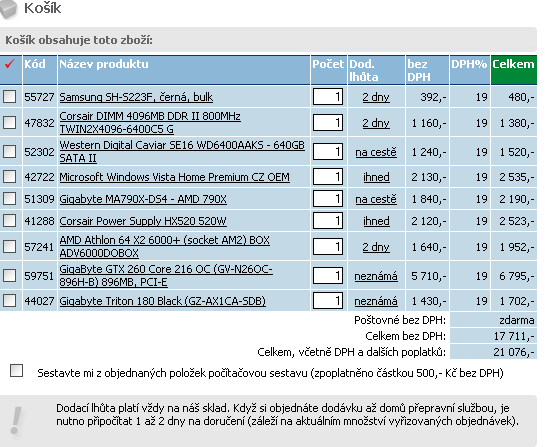Click product code 55727
The height and width of the screenshot is (447, 545).
[39, 97]
